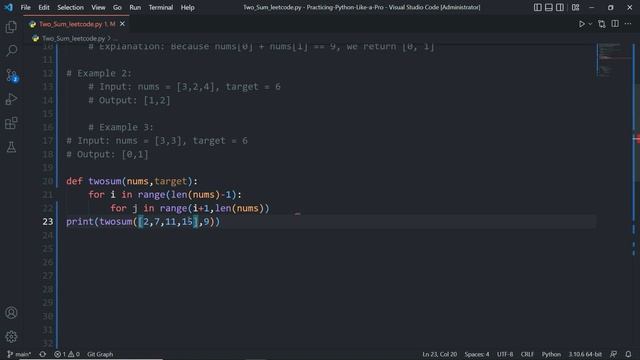Expand run options dropdown arrow
The image size is (640, 360).
pyautogui.click(x=590, y=24)
